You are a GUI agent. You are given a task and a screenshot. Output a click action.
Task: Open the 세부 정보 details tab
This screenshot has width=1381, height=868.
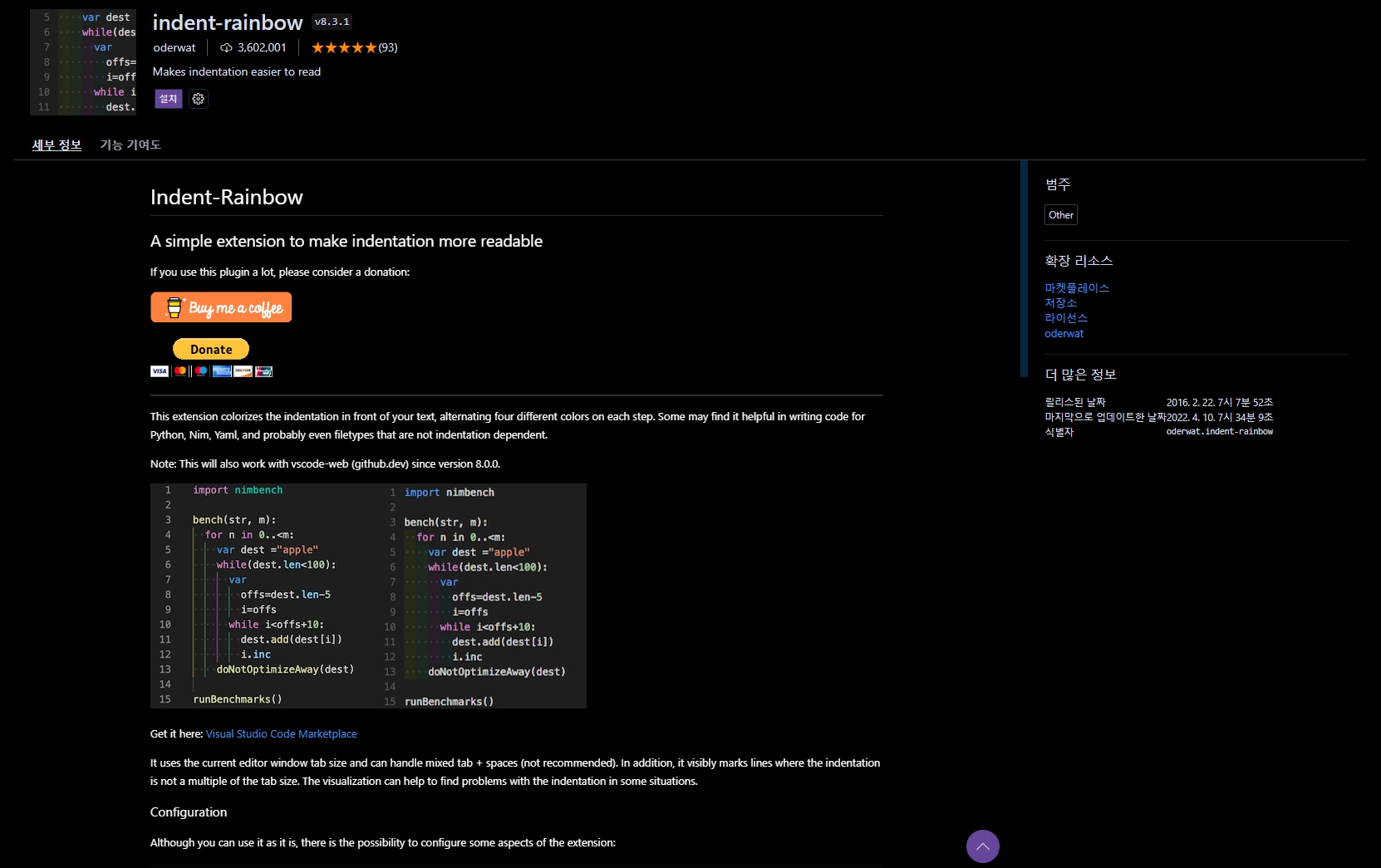[x=57, y=145]
